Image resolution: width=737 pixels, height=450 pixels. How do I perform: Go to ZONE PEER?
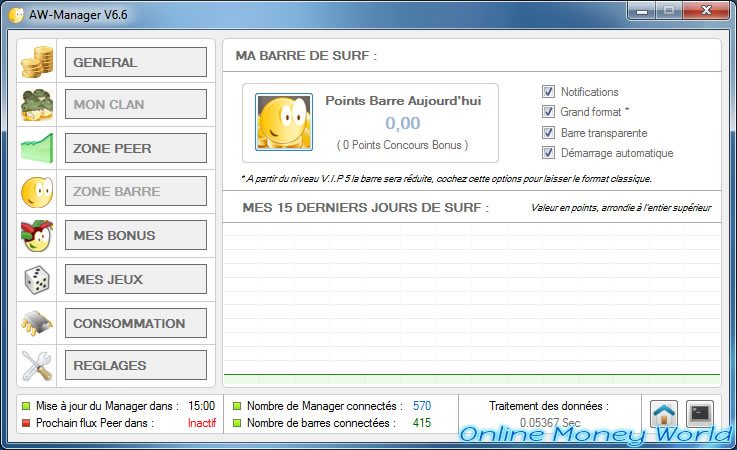pos(136,148)
